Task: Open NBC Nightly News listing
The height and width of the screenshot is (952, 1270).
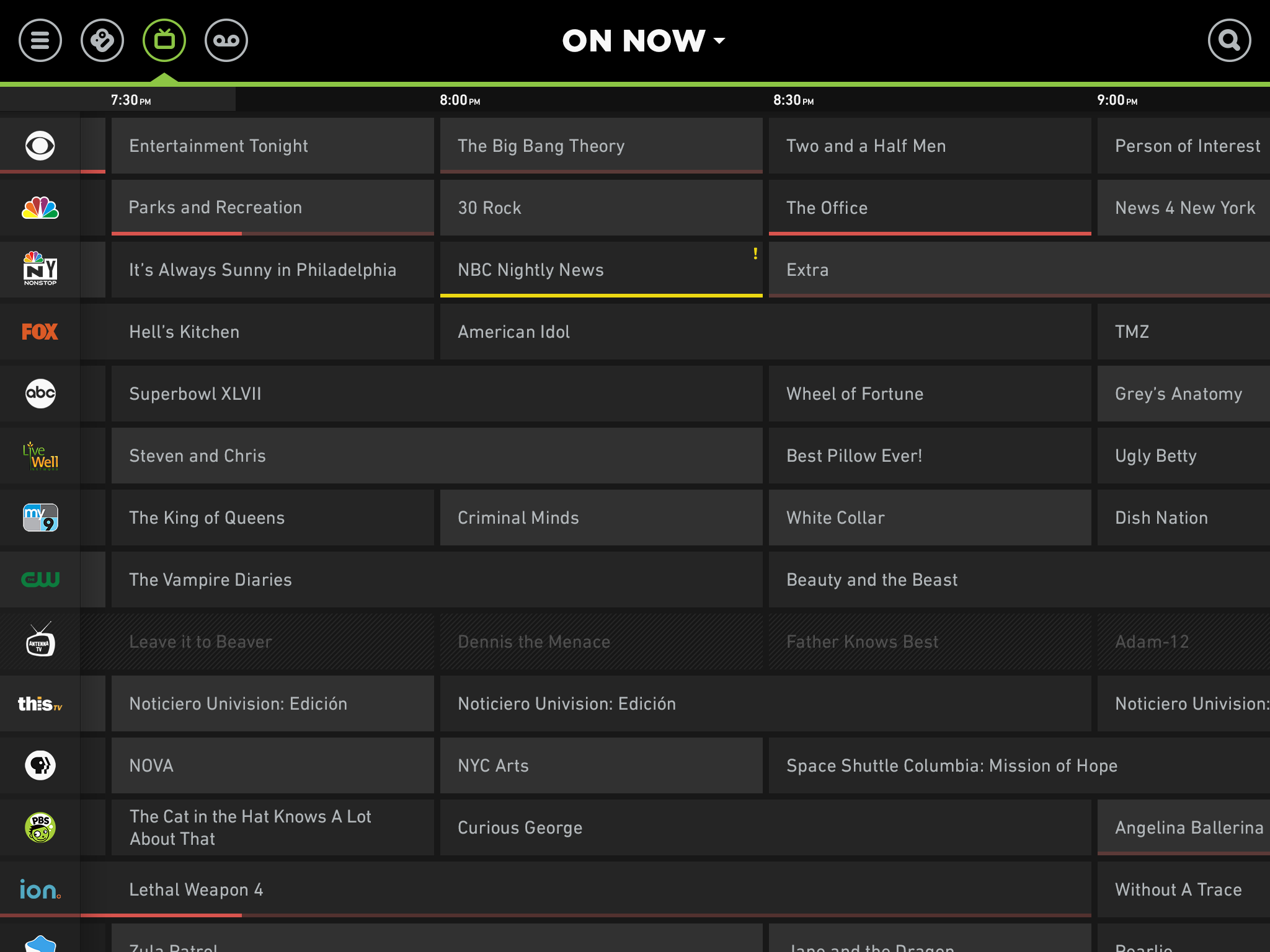Action: [602, 270]
